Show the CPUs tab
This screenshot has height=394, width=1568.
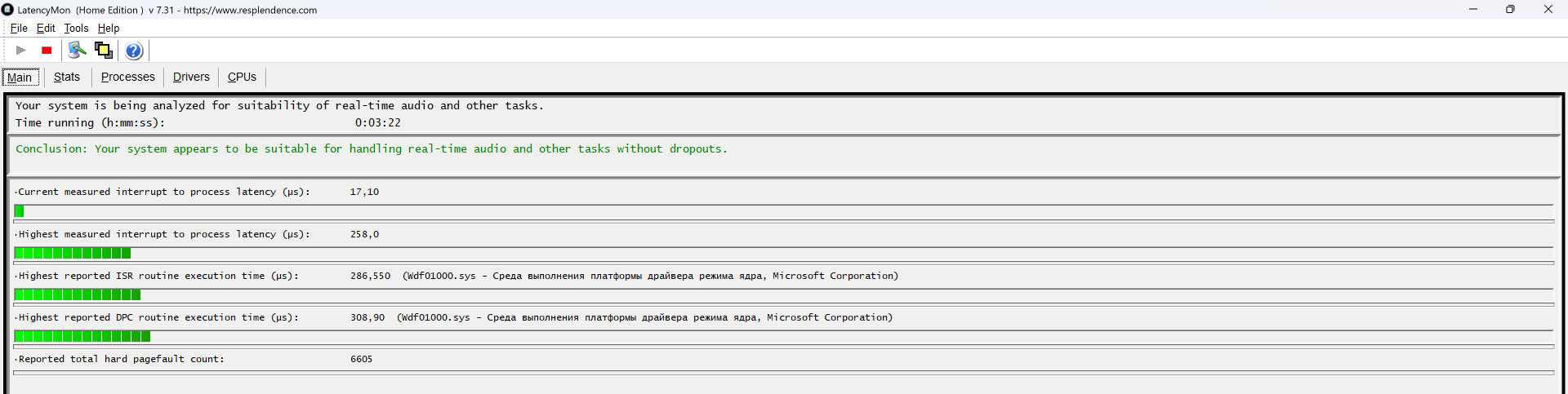pos(242,77)
